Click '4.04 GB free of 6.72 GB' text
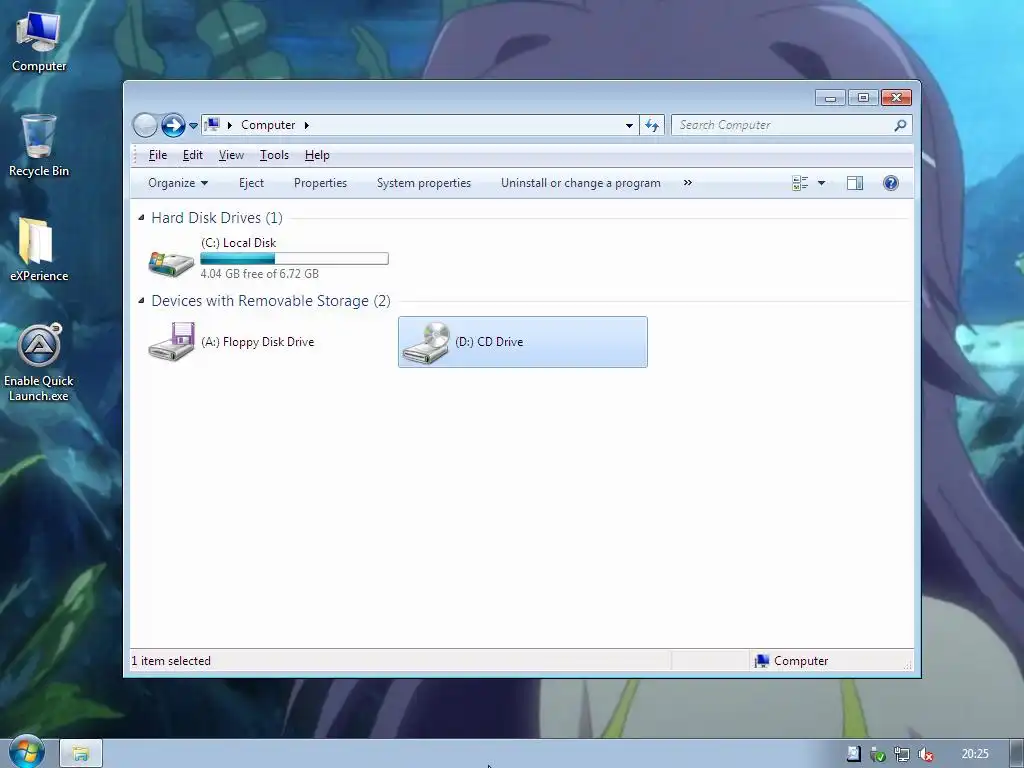This screenshot has width=1024, height=768. pyautogui.click(x=259, y=274)
